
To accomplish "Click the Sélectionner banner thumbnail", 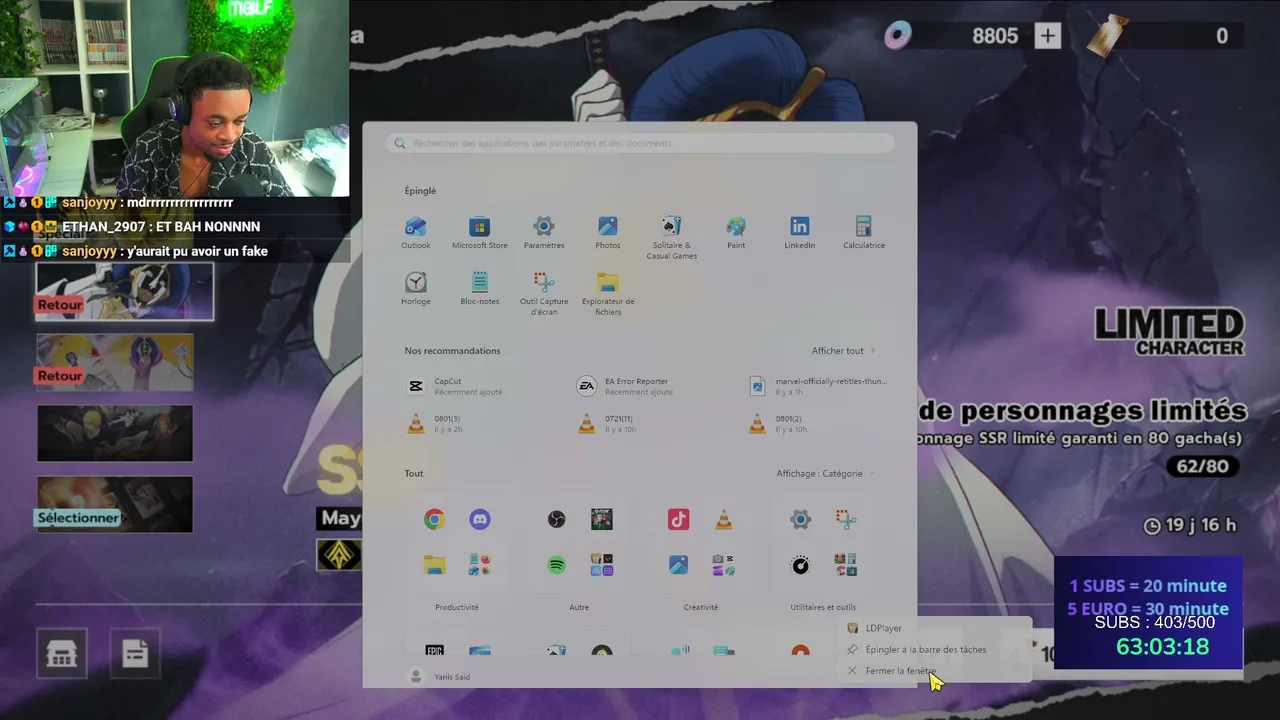I will (115, 504).
